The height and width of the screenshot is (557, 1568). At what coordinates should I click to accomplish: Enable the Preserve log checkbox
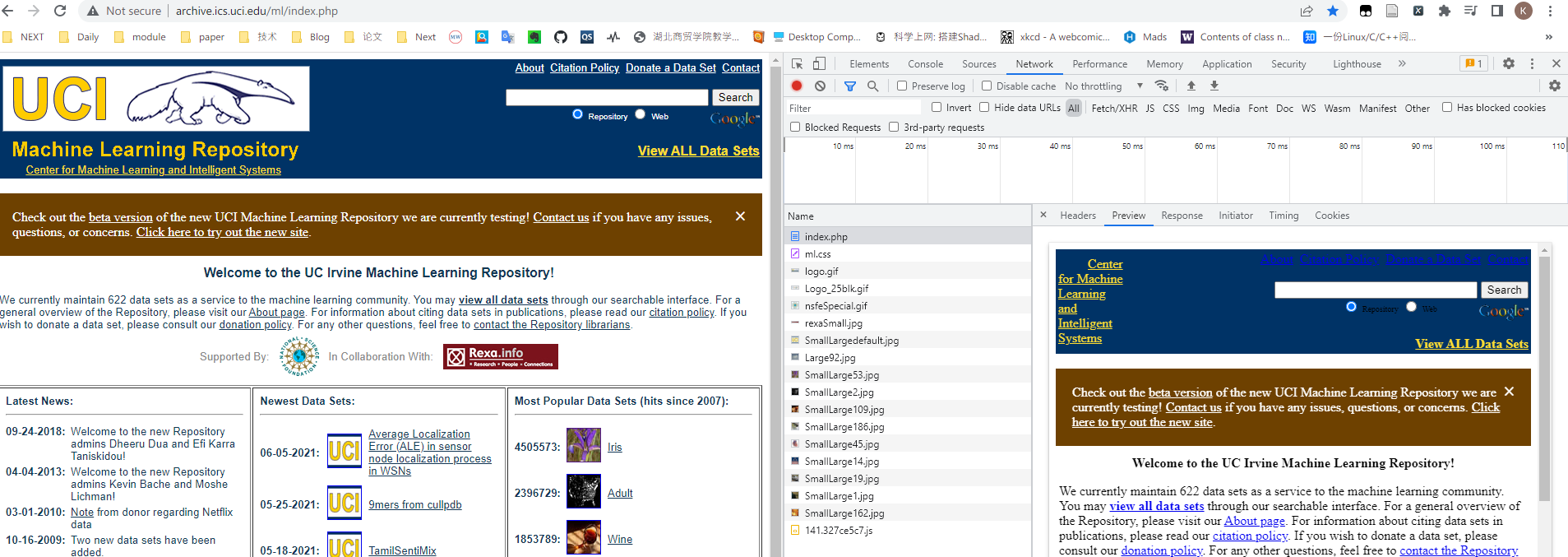[x=902, y=86]
